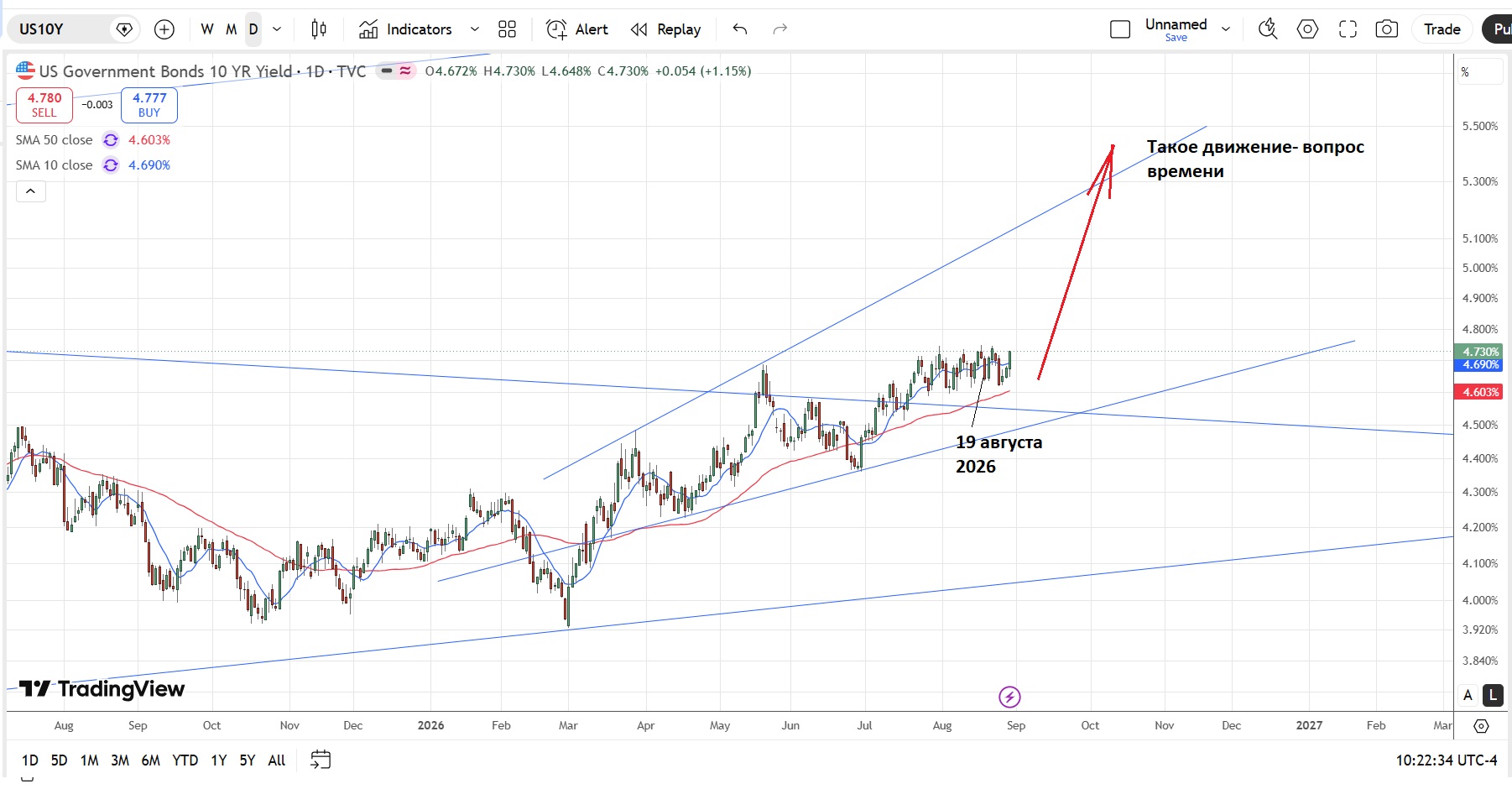Open the Unnamed layout dropdown arrow
The height and width of the screenshot is (789, 1512).
pos(1226,29)
